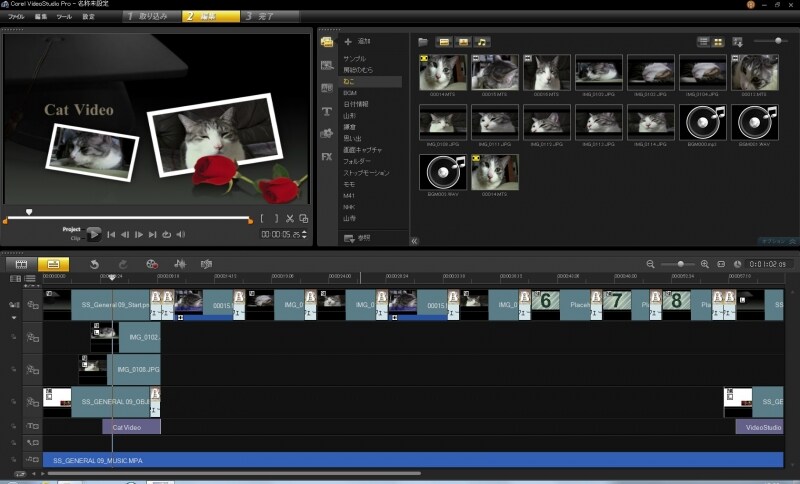
Task: Click the scissors split clip icon
Action: tap(290, 218)
